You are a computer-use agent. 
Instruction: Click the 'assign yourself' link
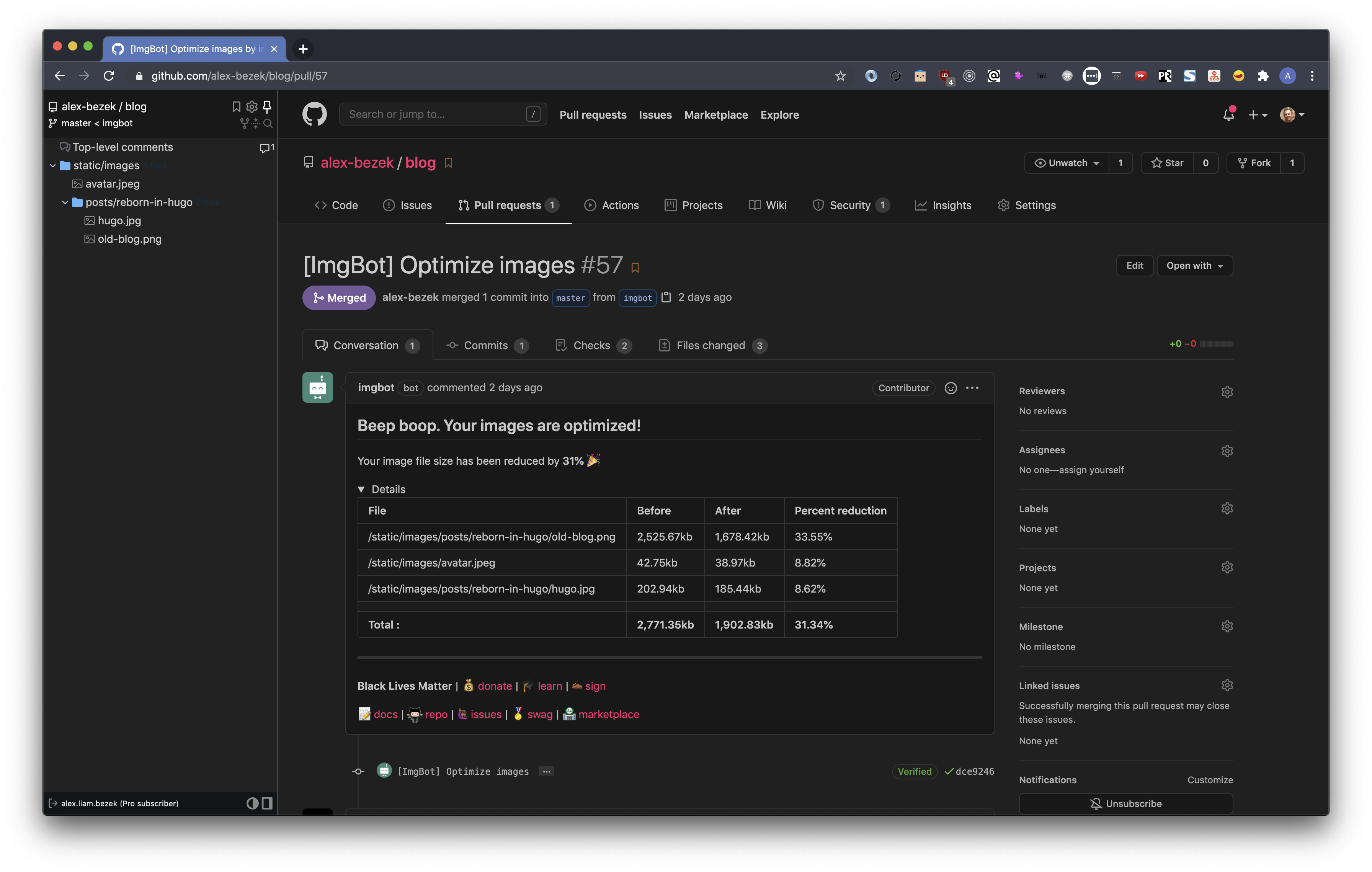[x=1091, y=470]
